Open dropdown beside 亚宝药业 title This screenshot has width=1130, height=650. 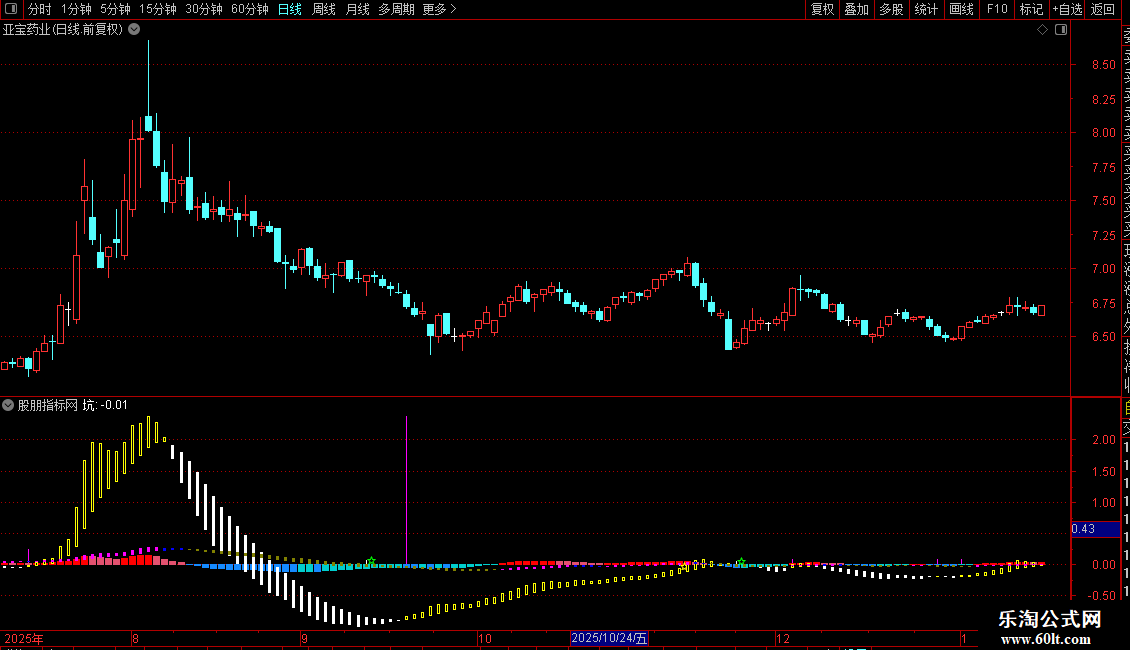pyautogui.click(x=134, y=30)
